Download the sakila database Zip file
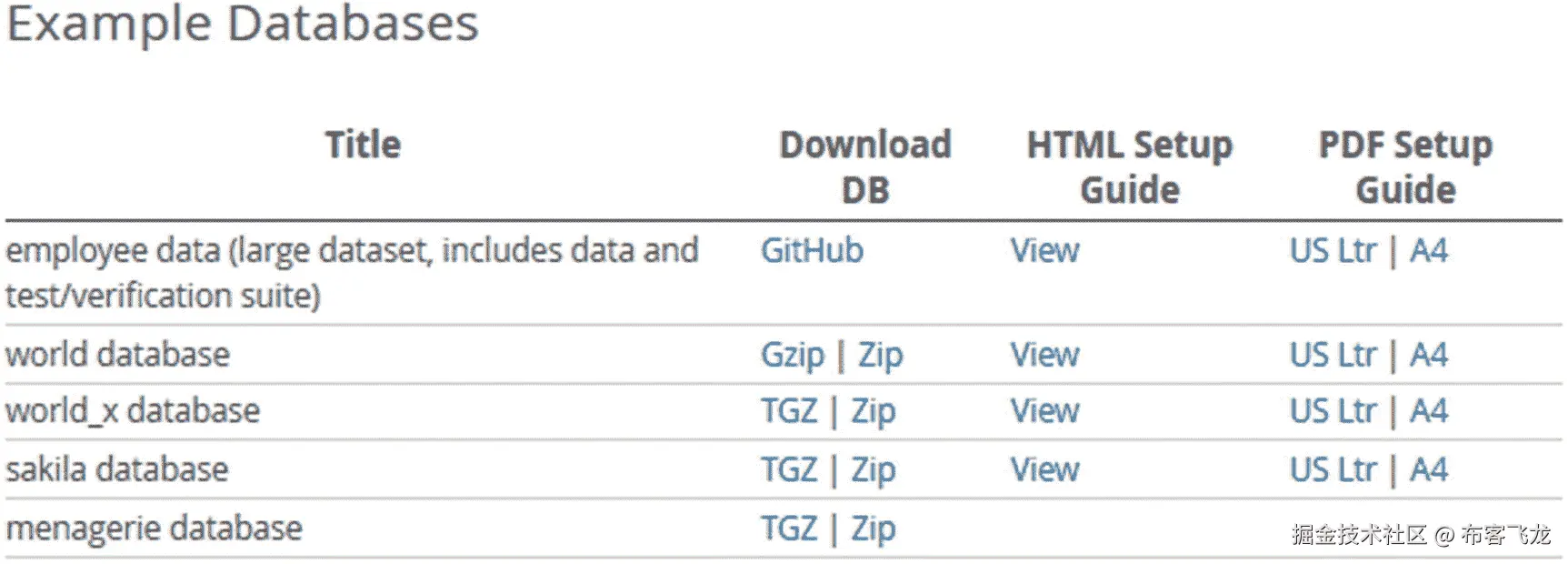The height and width of the screenshot is (564, 1568). [x=873, y=469]
